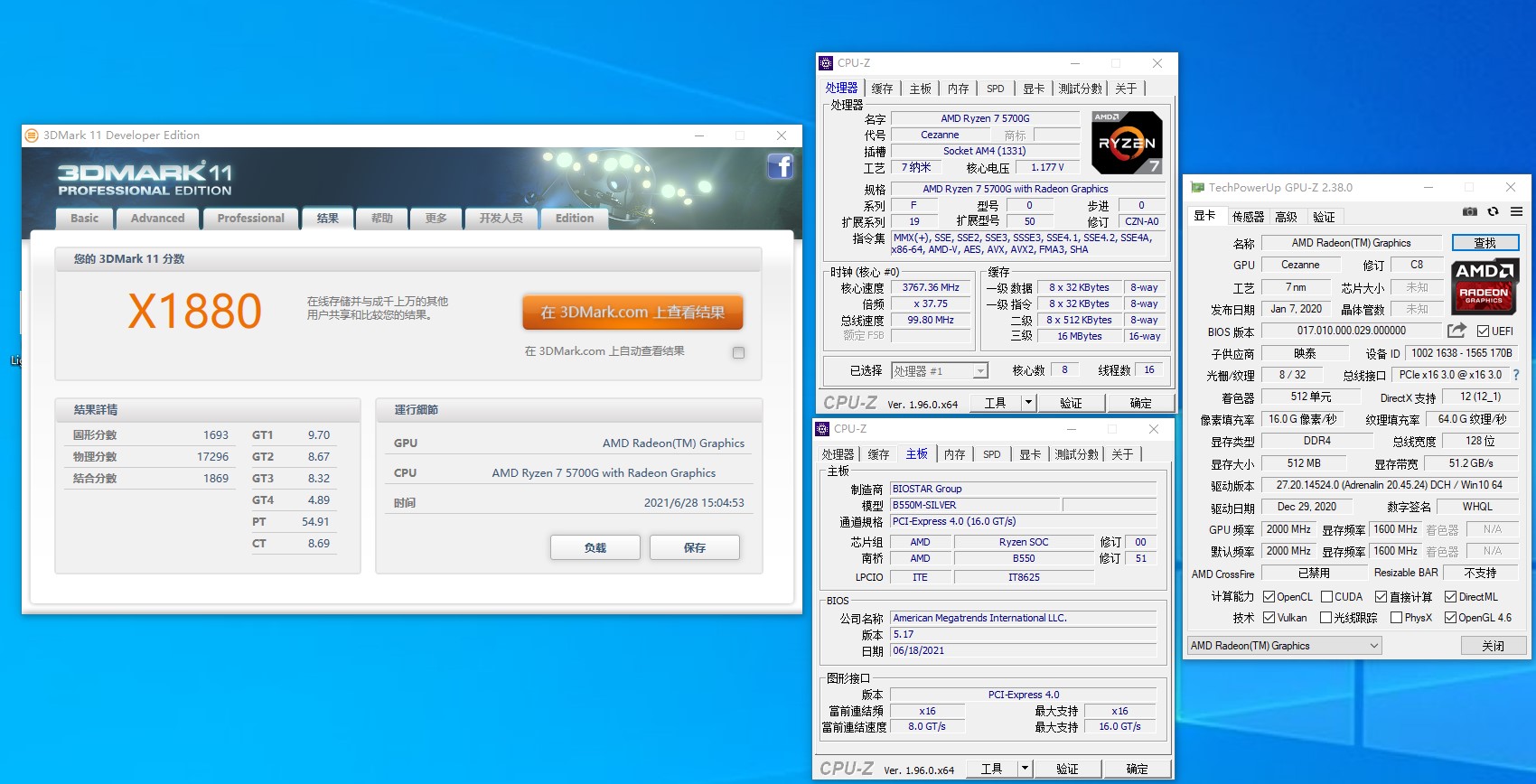Click the bus interface question mark in GPU-Z
1536x784 pixels.
(1516, 375)
